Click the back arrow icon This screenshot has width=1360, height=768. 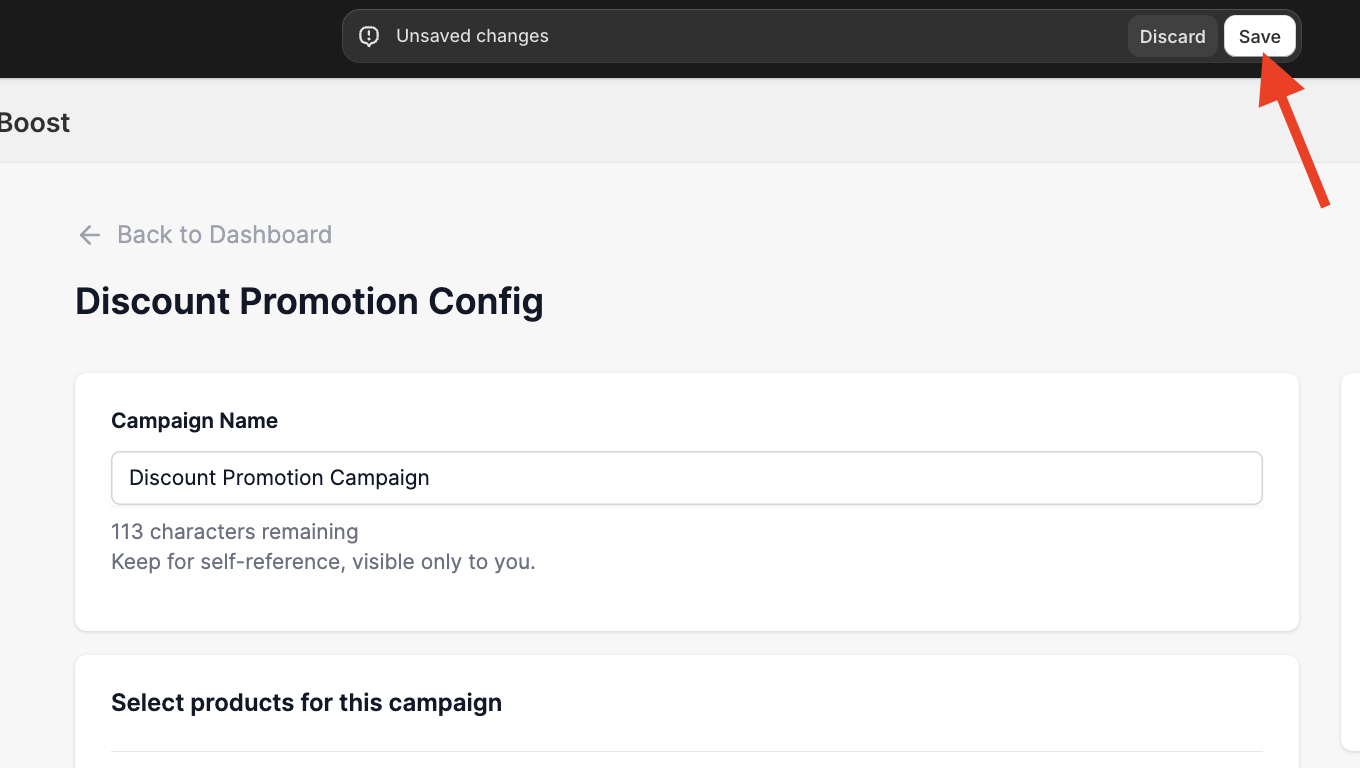point(90,235)
